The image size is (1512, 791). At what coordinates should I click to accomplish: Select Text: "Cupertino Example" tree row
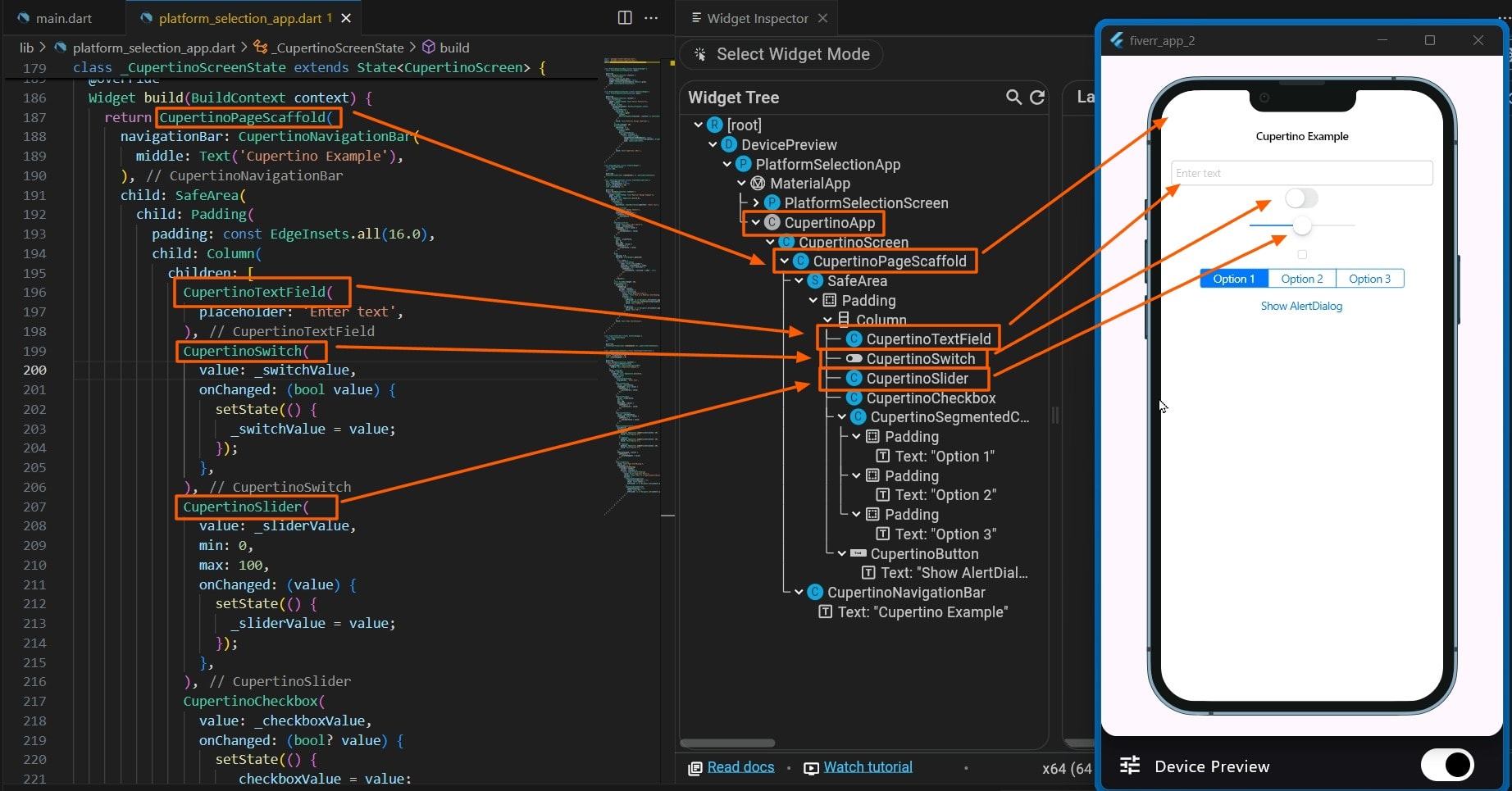[x=913, y=611]
